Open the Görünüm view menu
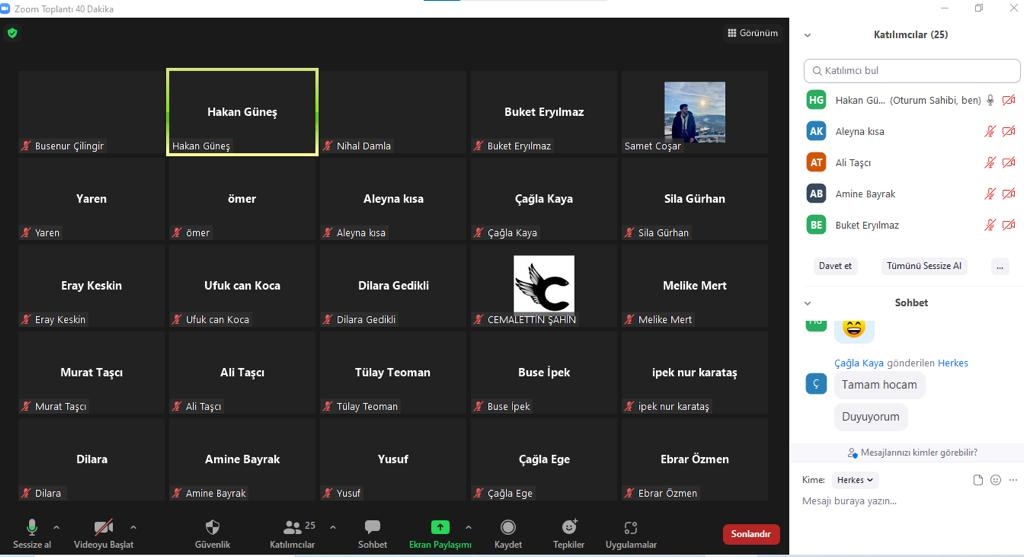The height and width of the screenshot is (557, 1024). click(x=753, y=33)
